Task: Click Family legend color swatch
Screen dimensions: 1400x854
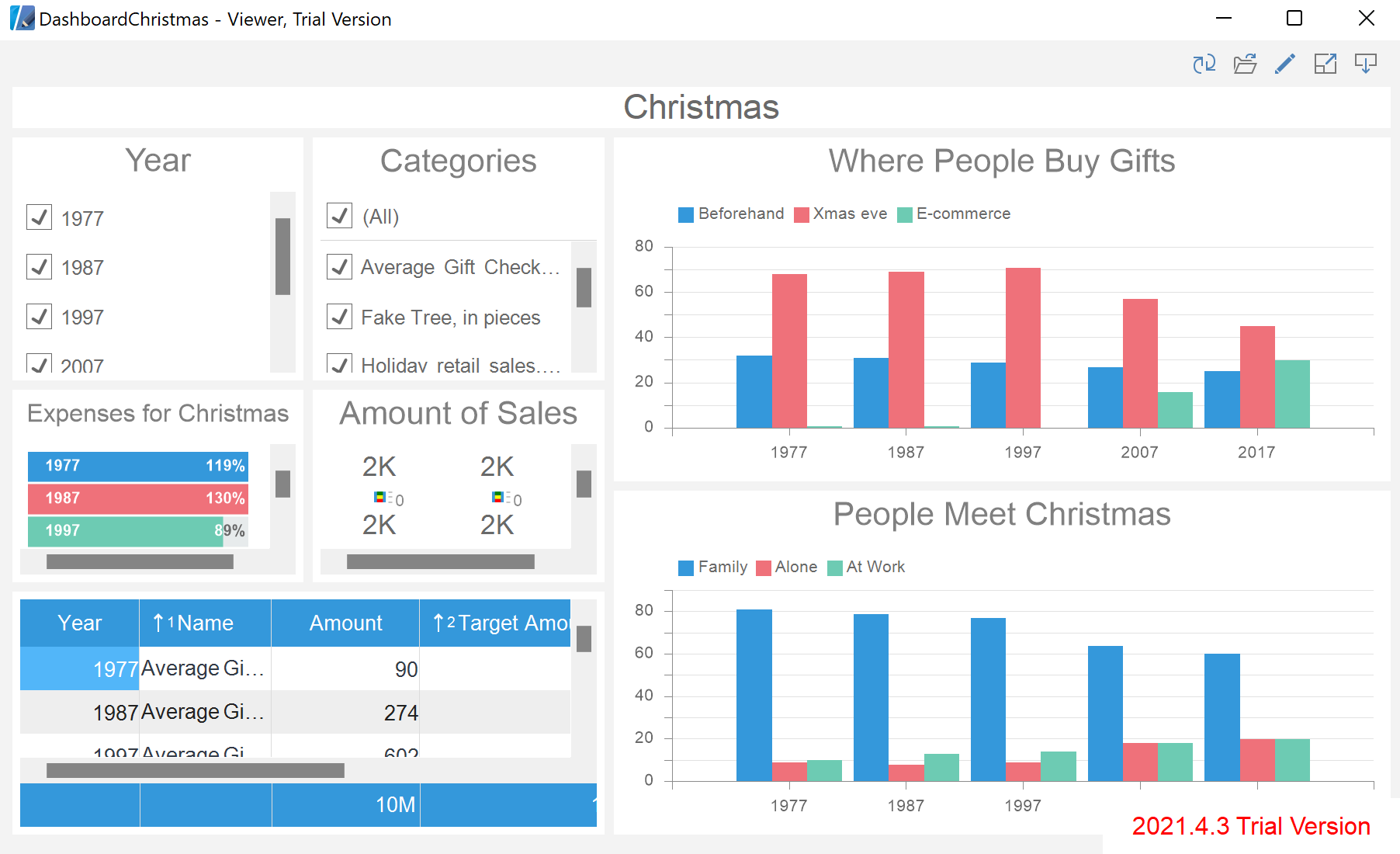Action: tap(686, 568)
